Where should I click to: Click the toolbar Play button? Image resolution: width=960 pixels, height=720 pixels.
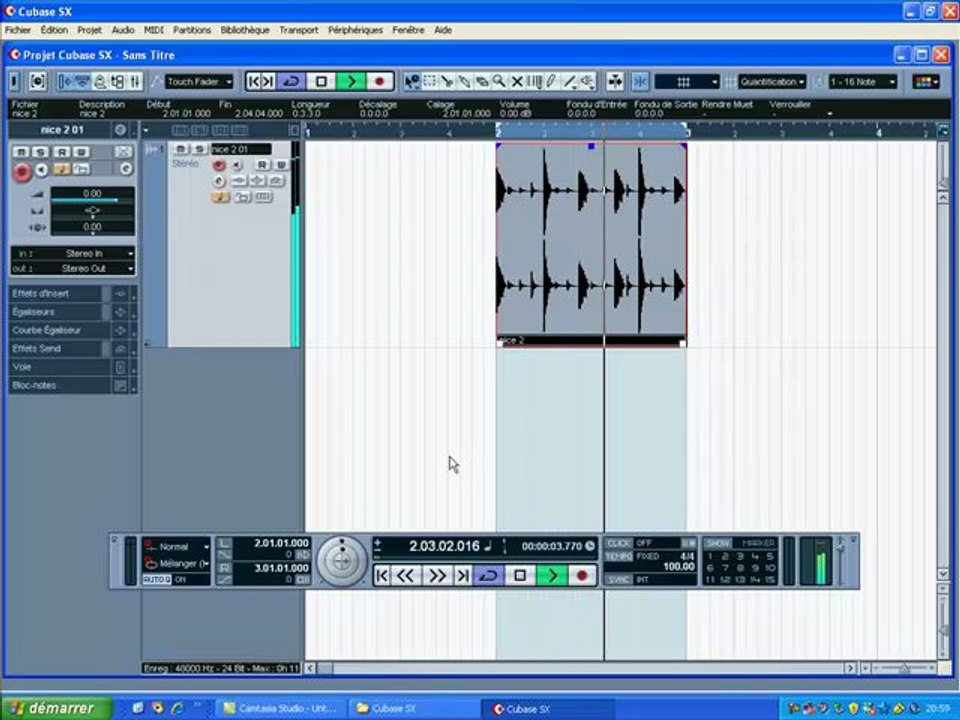click(351, 81)
